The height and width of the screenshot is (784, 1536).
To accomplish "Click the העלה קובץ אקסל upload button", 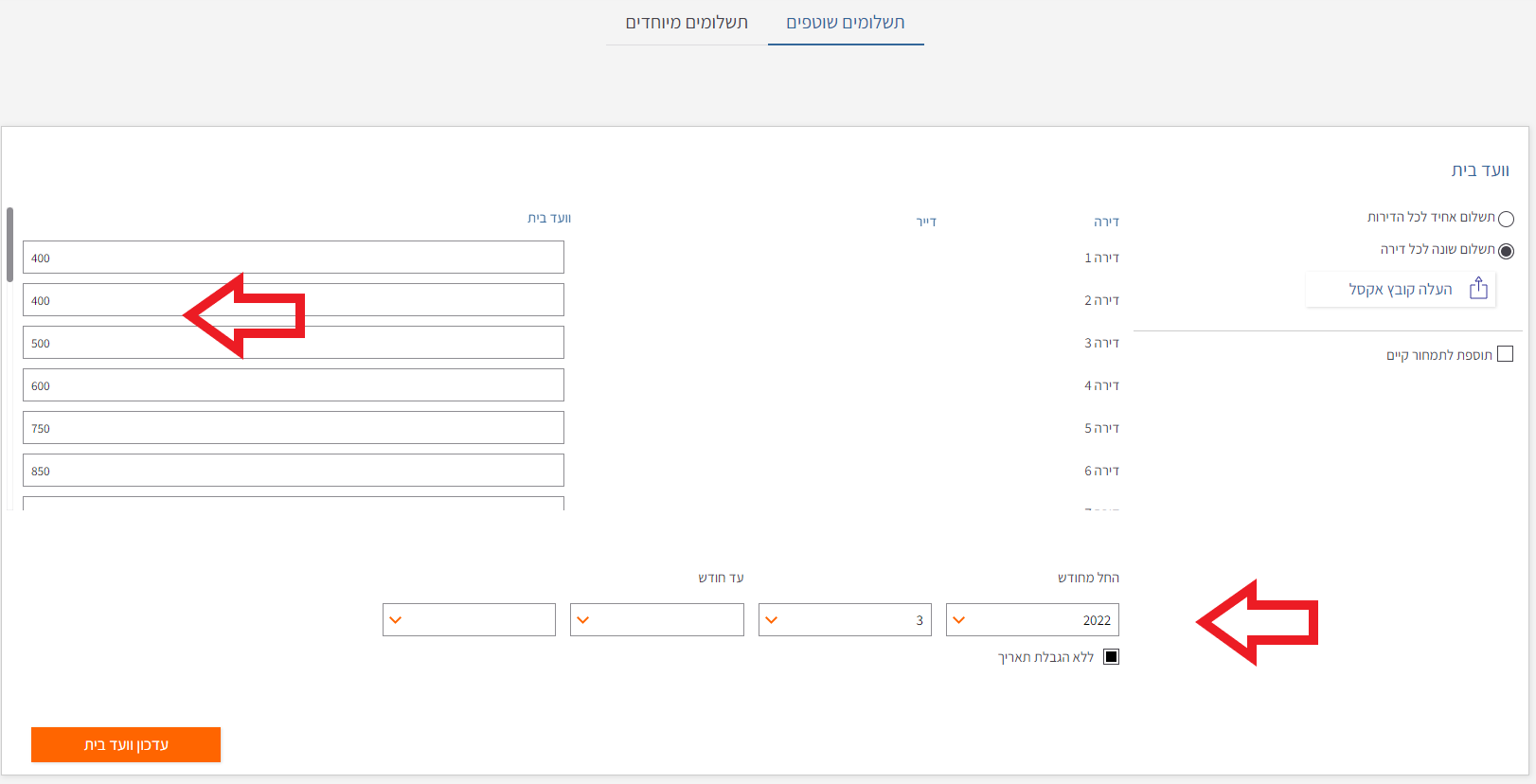I will (x=1401, y=290).
